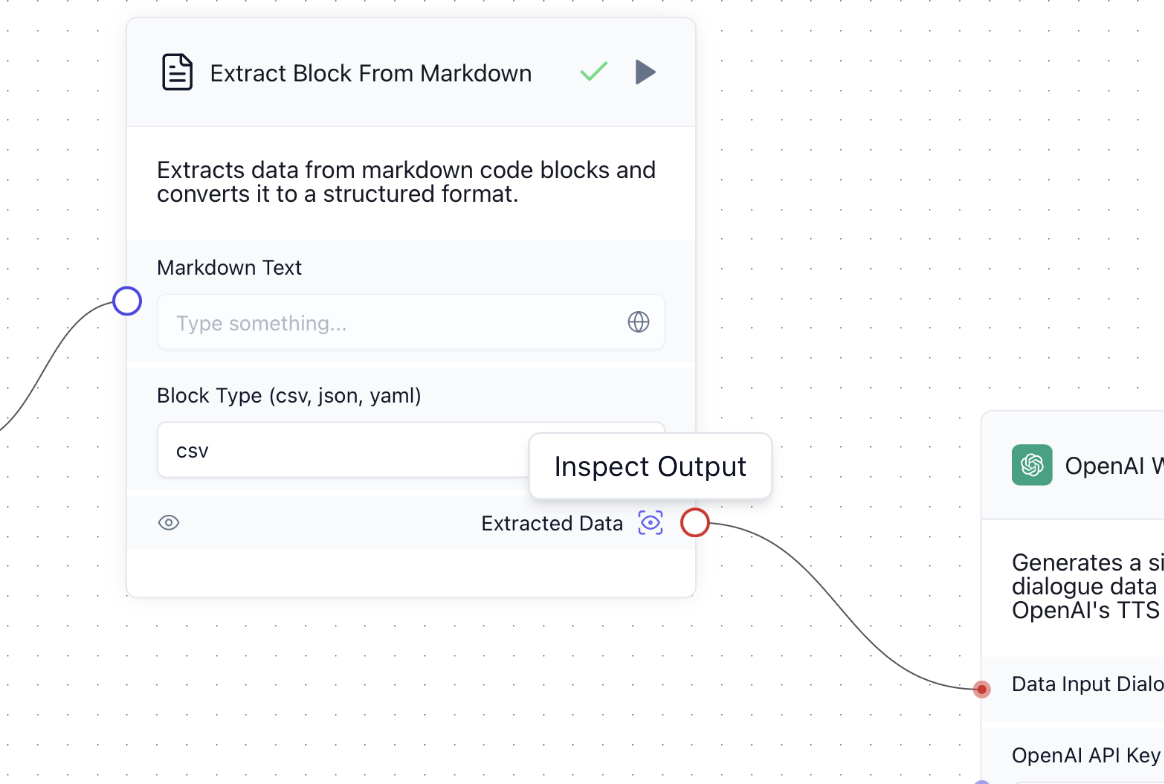Select the Extract Block From Markdown title

point(371,74)
